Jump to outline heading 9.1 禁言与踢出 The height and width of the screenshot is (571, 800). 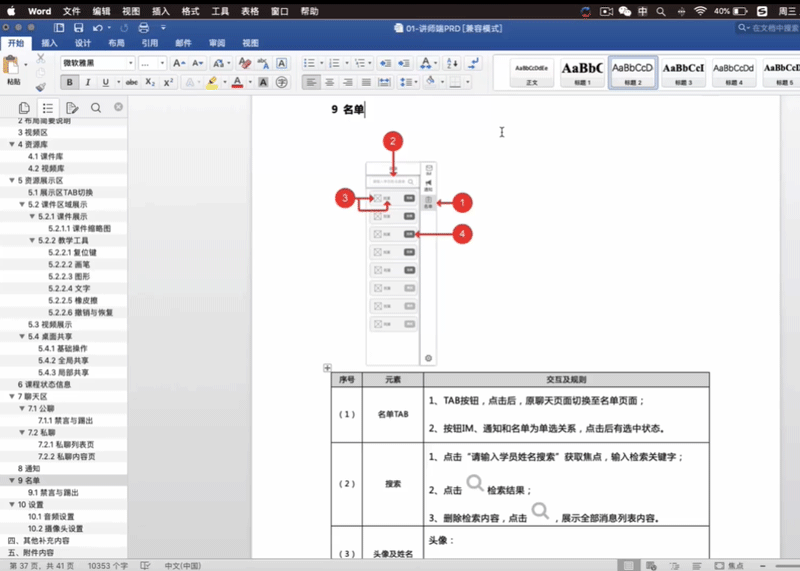click(x=54, y=493)
